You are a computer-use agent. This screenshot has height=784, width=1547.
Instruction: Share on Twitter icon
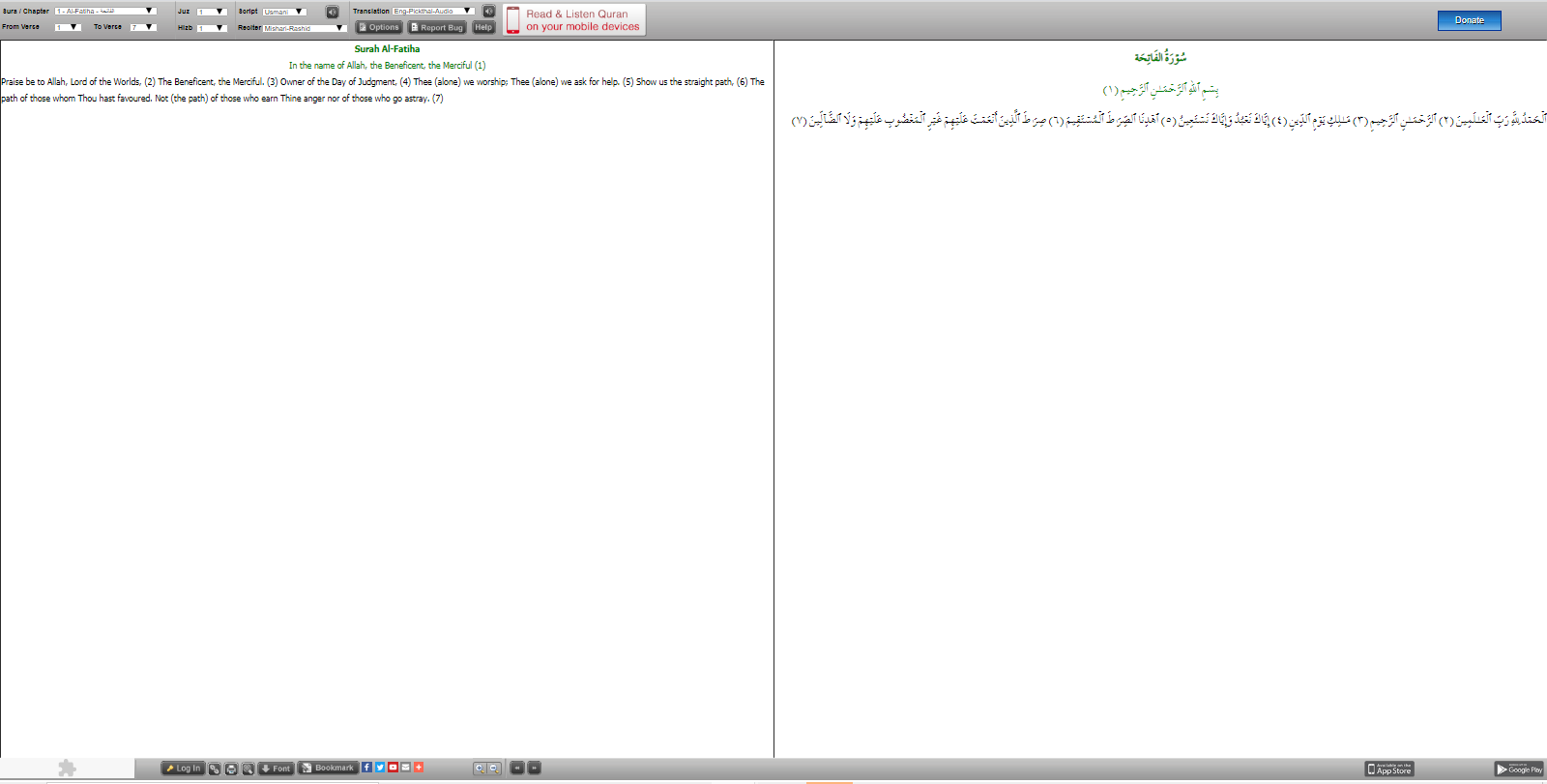pos(380,768)
